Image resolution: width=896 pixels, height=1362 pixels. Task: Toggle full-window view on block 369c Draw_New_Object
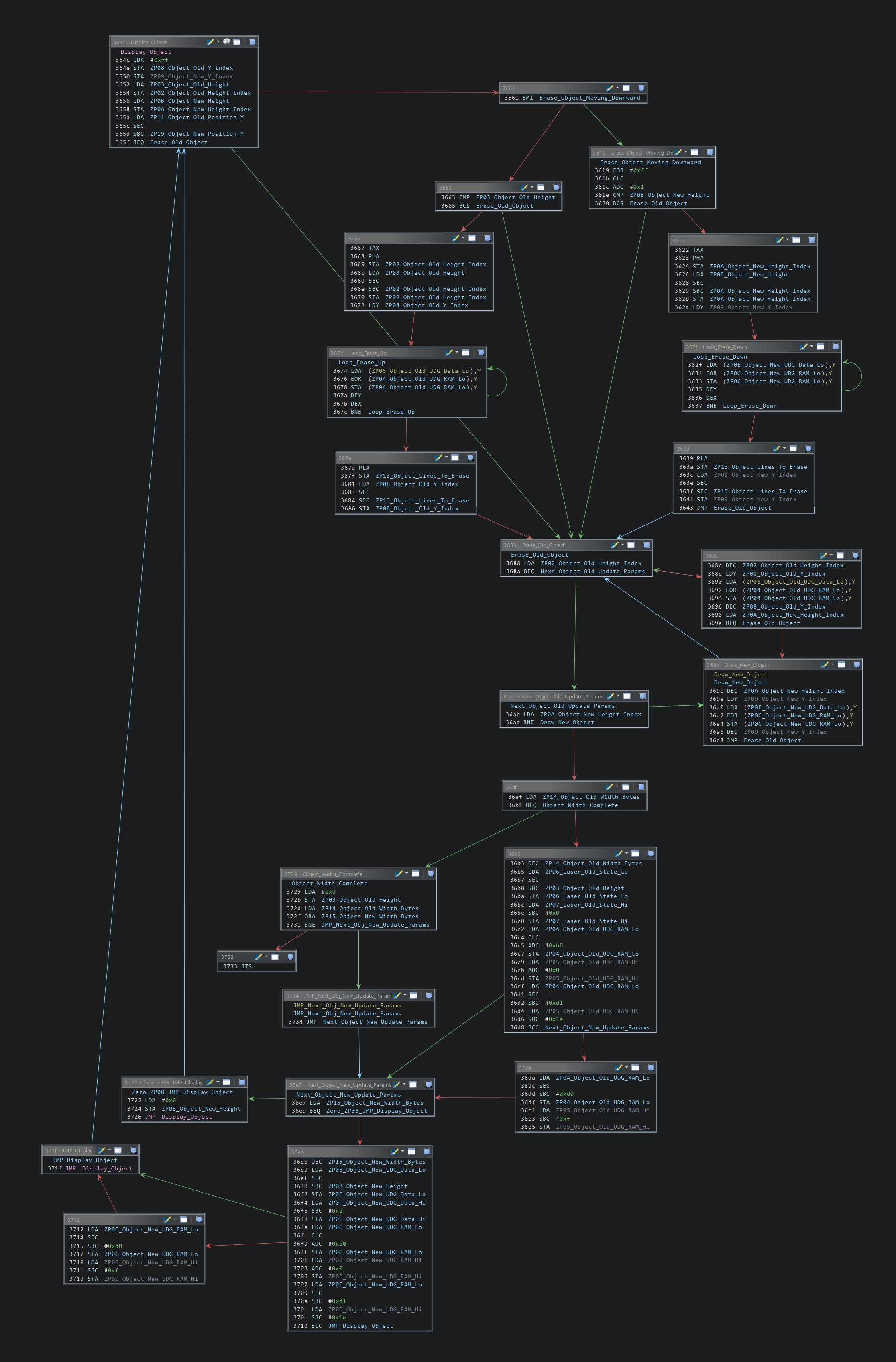click(841, 664)
